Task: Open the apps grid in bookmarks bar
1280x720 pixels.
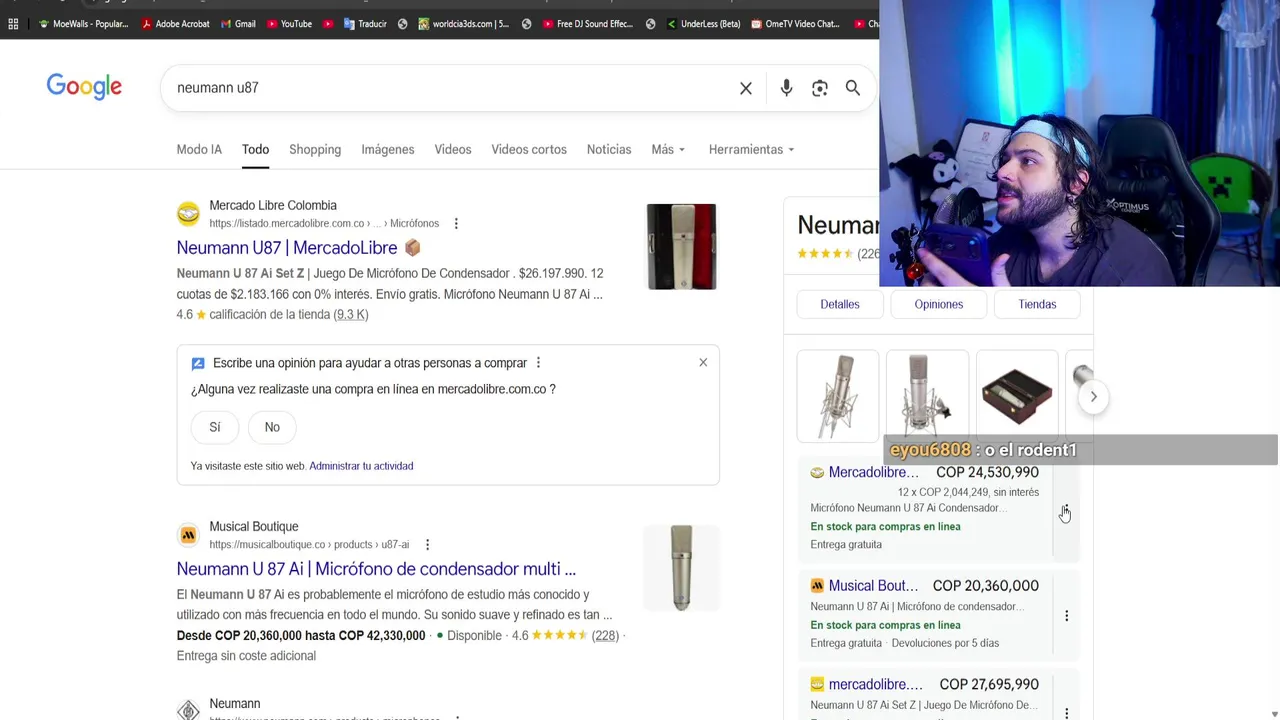Action: coord(13,24)
